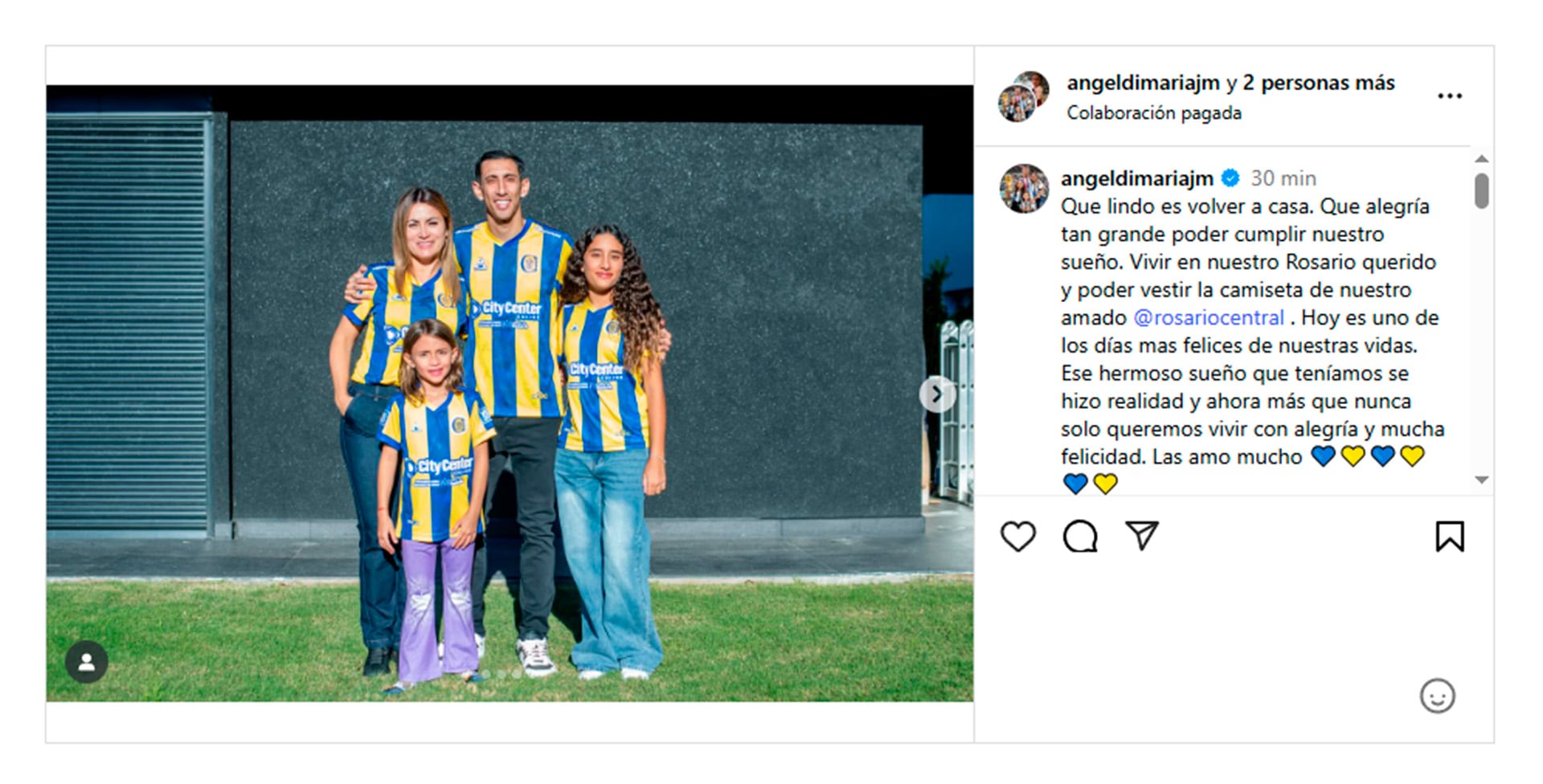Open angeldimariajm profile from caption username
Screen dimensions: 1543x784
tap(1136, 178)
